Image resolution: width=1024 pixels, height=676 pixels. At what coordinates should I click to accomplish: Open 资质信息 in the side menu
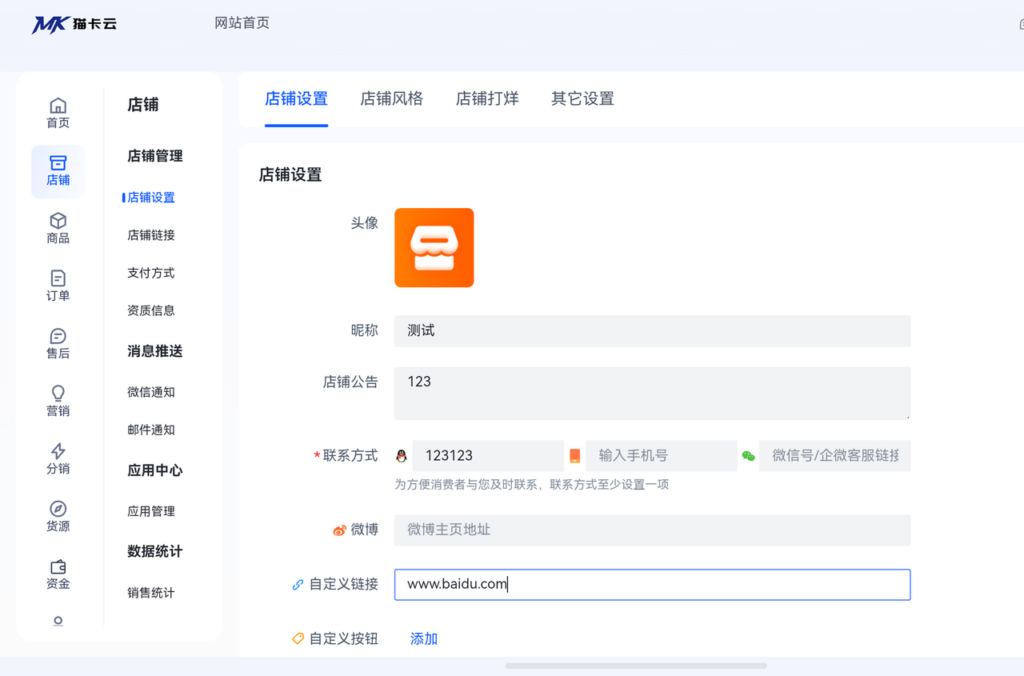[151, 310]
